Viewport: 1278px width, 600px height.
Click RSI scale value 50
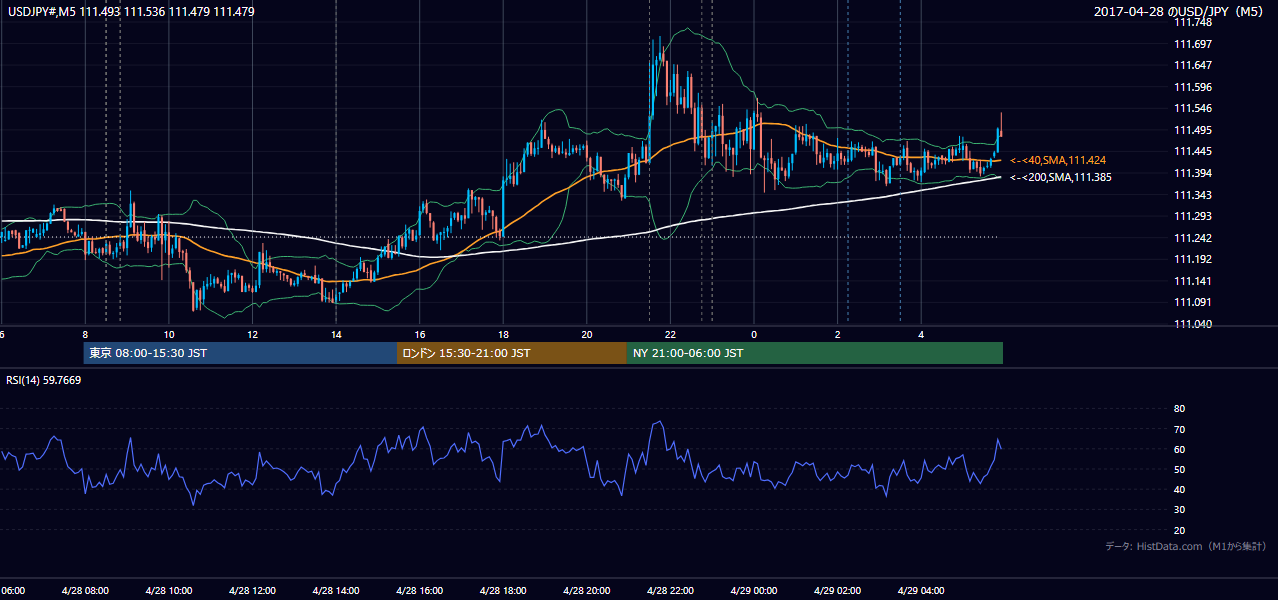[x=1180, y=469]
